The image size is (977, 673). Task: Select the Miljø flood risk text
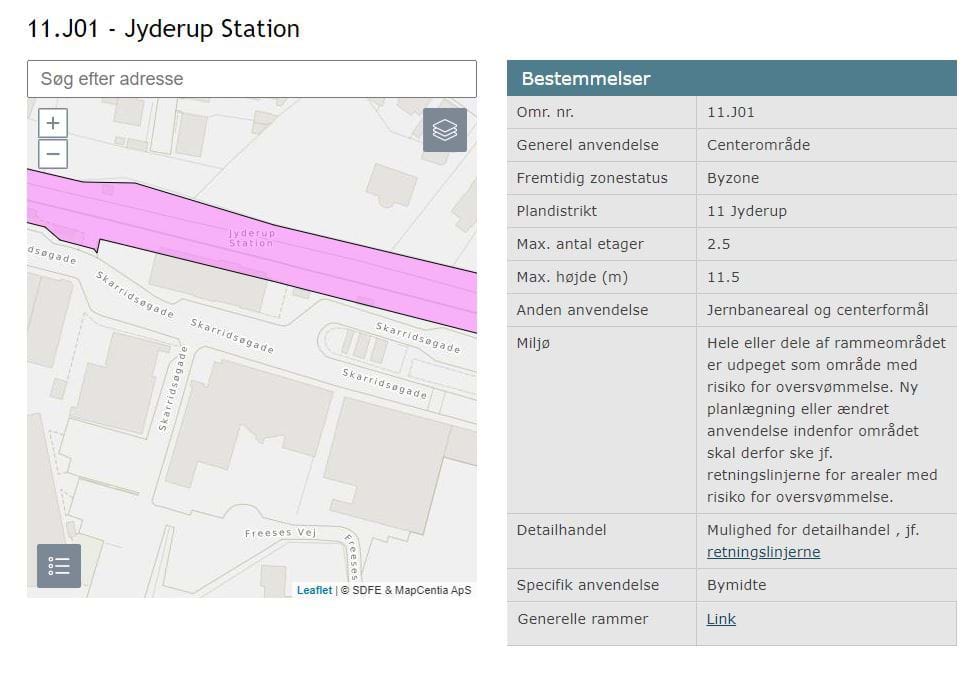click(x=825, y=420)
